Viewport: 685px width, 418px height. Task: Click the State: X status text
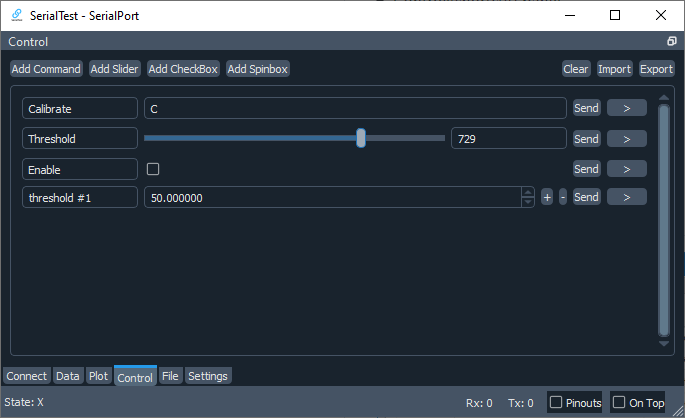[x=24, y=402]
